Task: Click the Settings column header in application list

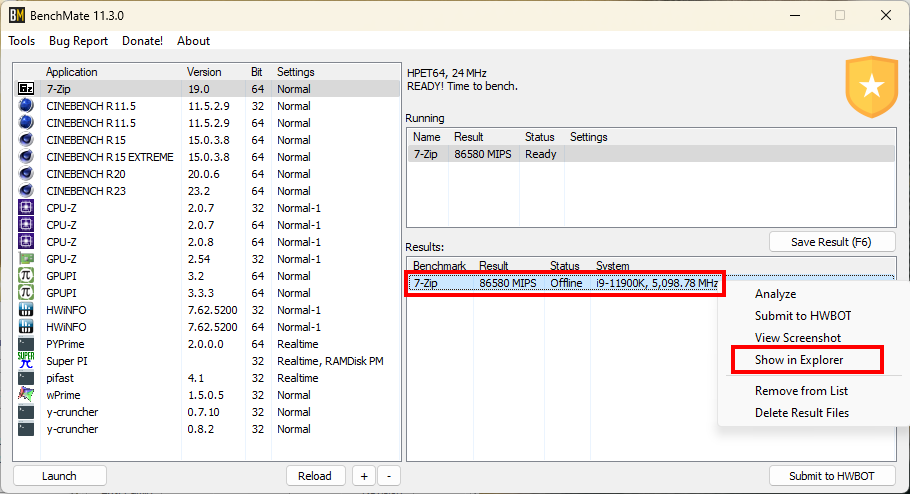Action: coord(295,72)
